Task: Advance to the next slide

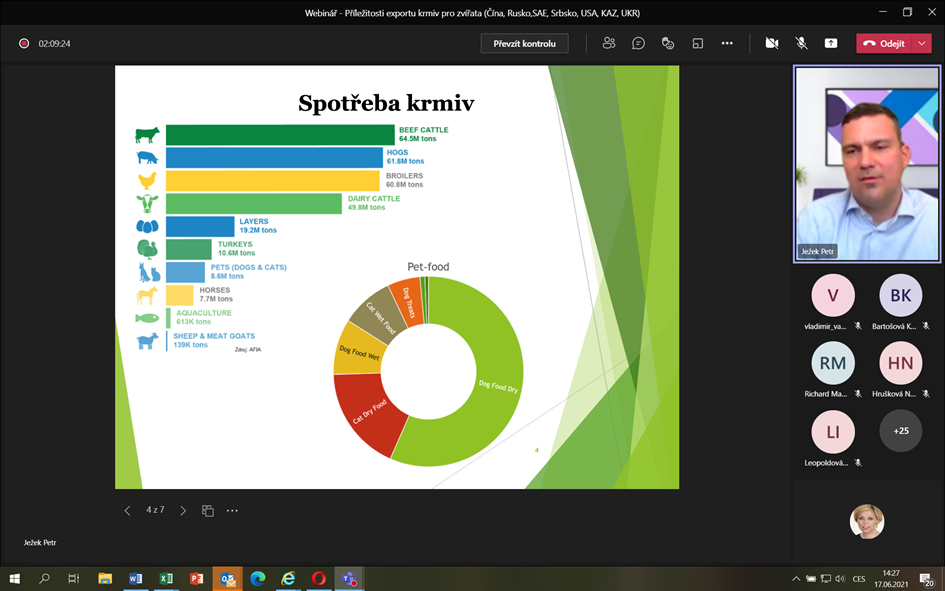Action: point(183,511)
